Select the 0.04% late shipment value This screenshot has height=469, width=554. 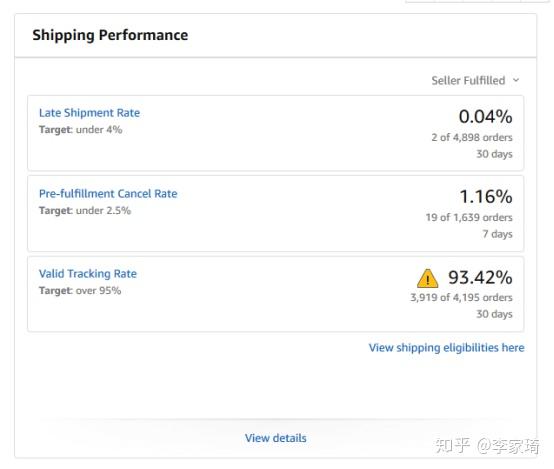click(x=485, y=117)
